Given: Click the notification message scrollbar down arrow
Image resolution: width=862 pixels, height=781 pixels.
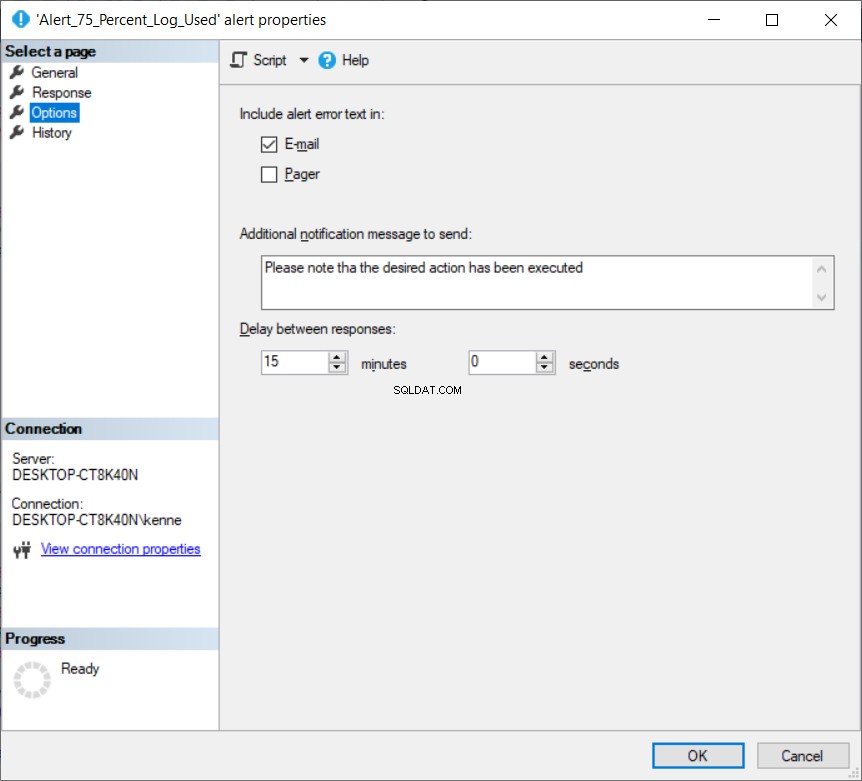Looking at the screenshot, I should click(822, 297).
